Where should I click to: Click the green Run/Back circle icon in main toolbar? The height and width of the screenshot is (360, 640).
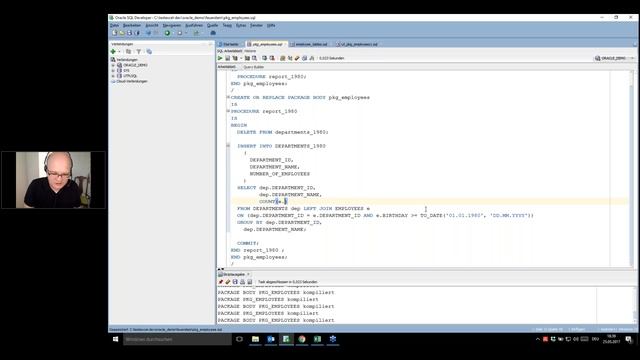click(x=167, y=33)
